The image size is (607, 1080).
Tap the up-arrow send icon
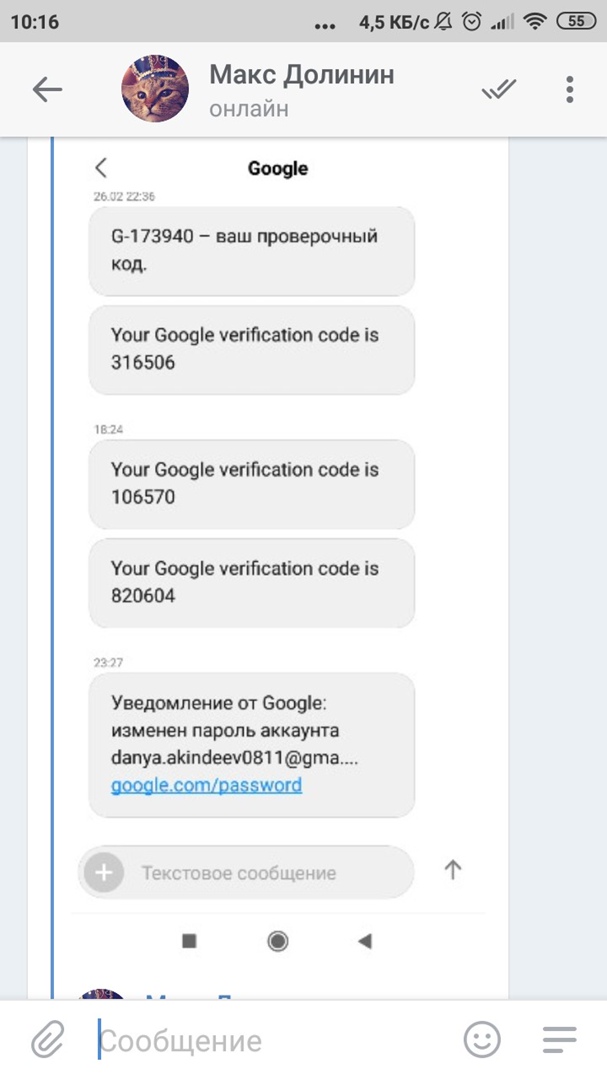tap(453, 870)
